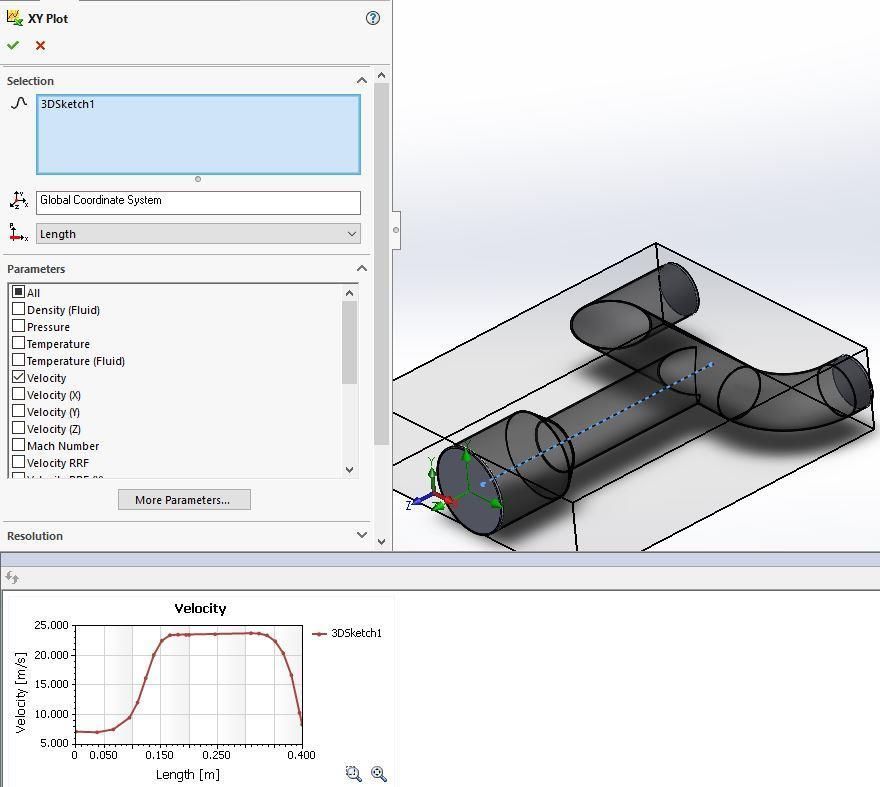
Task: Enable the Velocity RRF checkbox
Action: tap(19, 462)
